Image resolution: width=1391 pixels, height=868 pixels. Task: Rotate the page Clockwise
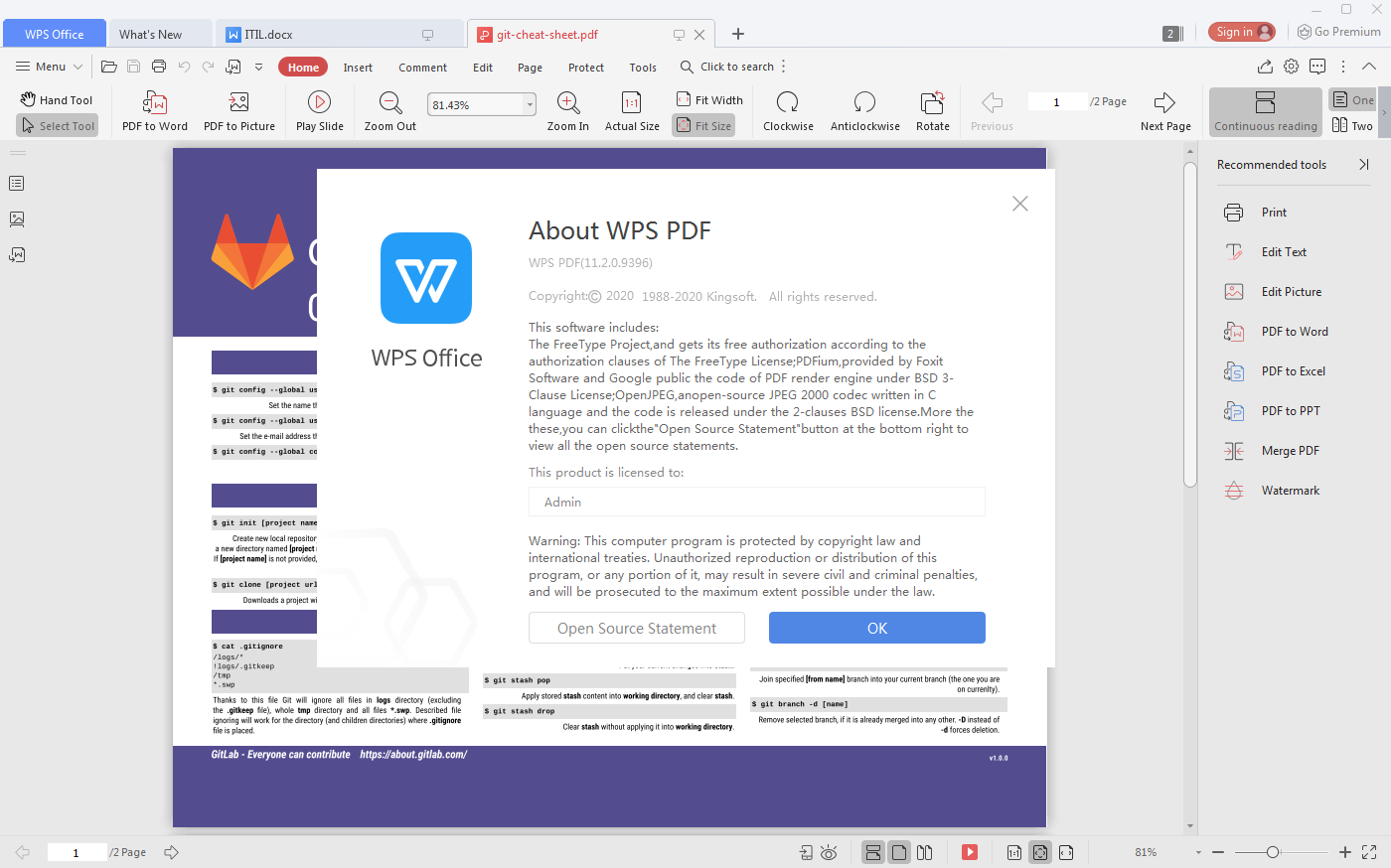[788, 110]
